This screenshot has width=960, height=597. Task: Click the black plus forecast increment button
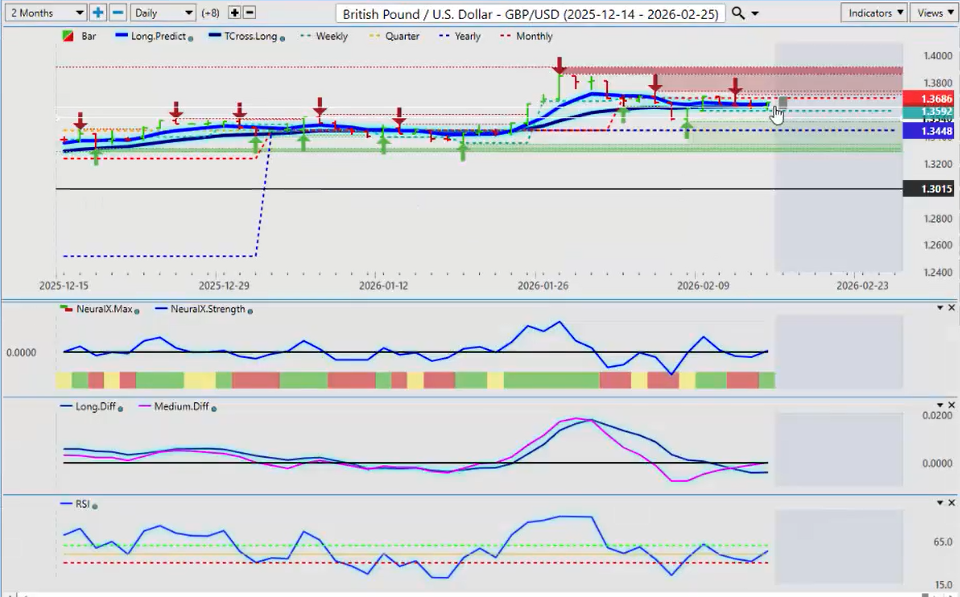[x=234, y=13]
